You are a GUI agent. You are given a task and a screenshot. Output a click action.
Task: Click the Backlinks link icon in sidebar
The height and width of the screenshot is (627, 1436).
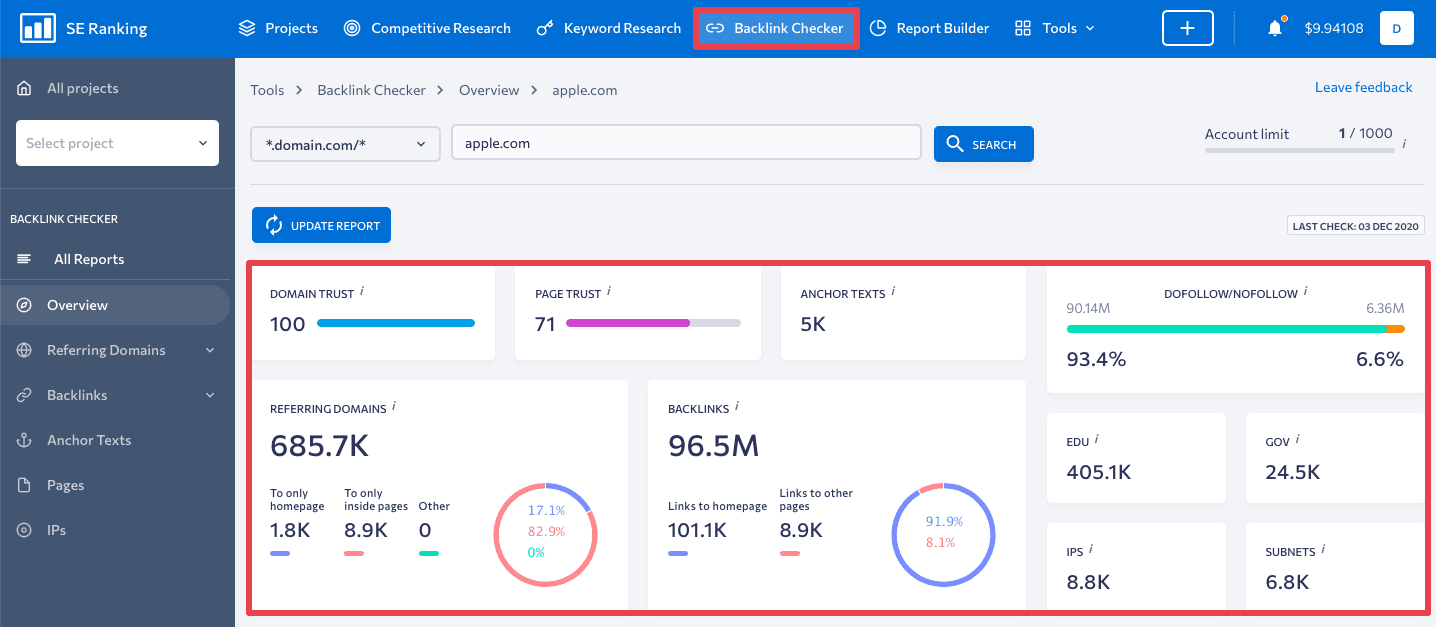[24, 395]
